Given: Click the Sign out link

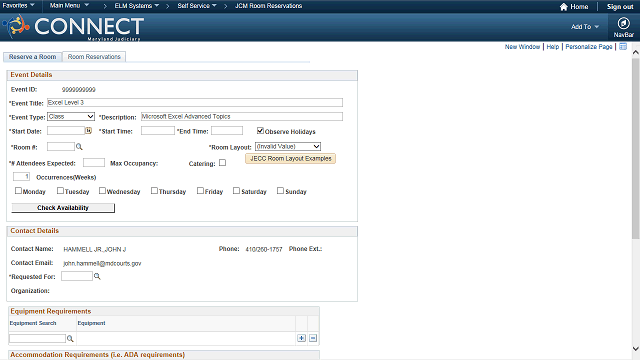Looking at the screenshot, I should 620,7.
